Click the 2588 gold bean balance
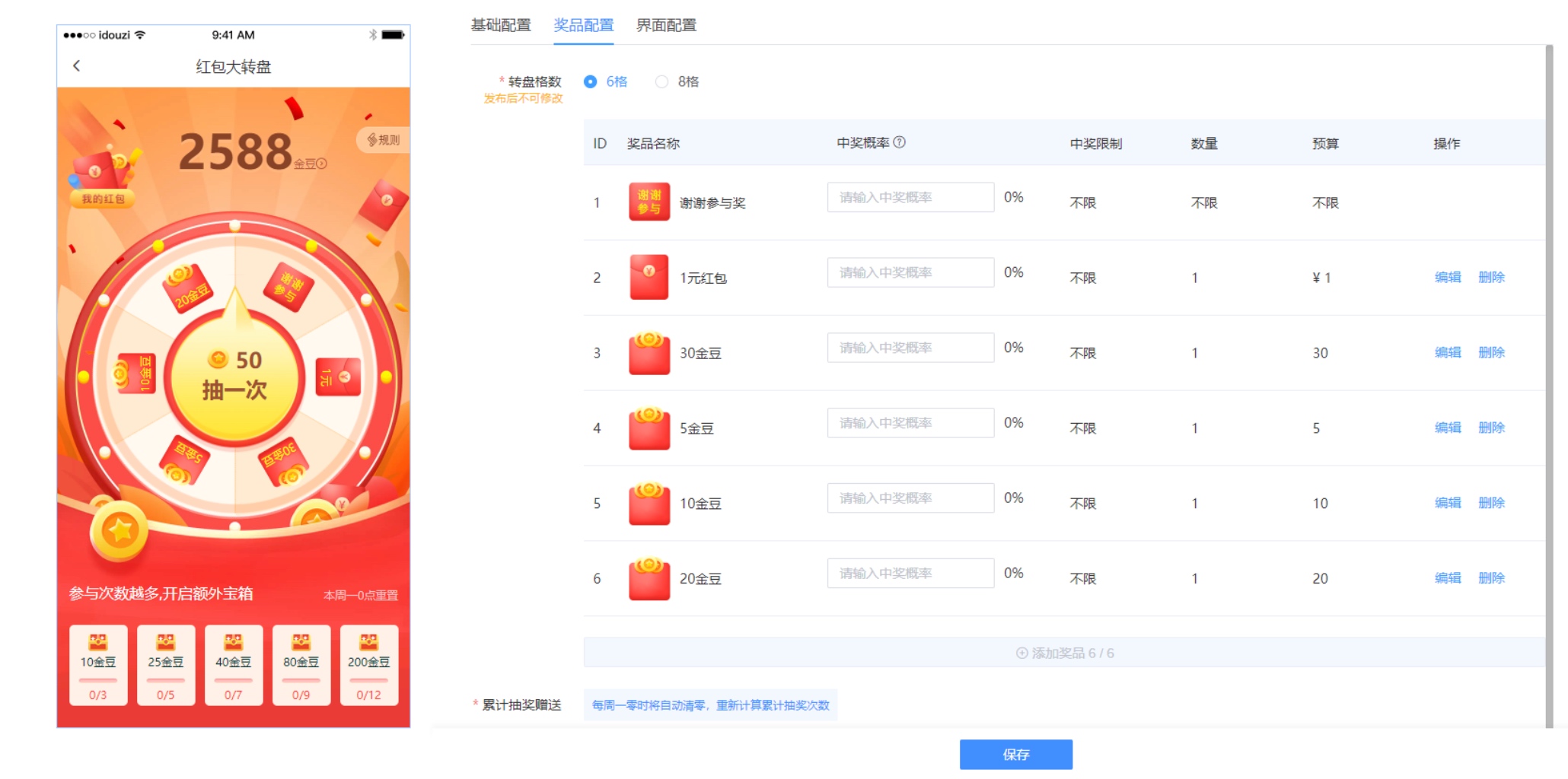This screenshot has height=779, width=1568. tap(235, 151)
